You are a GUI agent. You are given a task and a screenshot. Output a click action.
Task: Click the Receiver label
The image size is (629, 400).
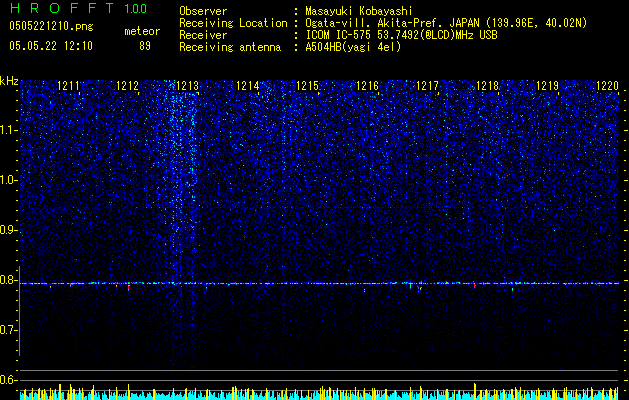click(203, 35)
